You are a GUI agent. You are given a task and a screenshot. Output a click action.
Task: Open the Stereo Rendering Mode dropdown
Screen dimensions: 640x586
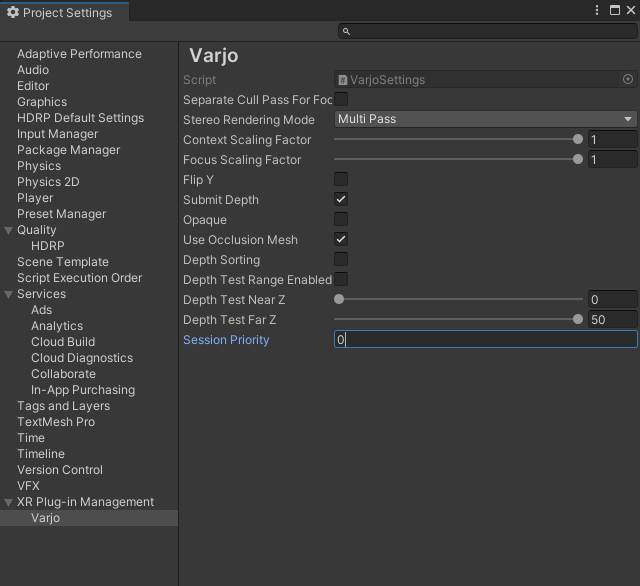pyautogui.click(x=485, y=119)
